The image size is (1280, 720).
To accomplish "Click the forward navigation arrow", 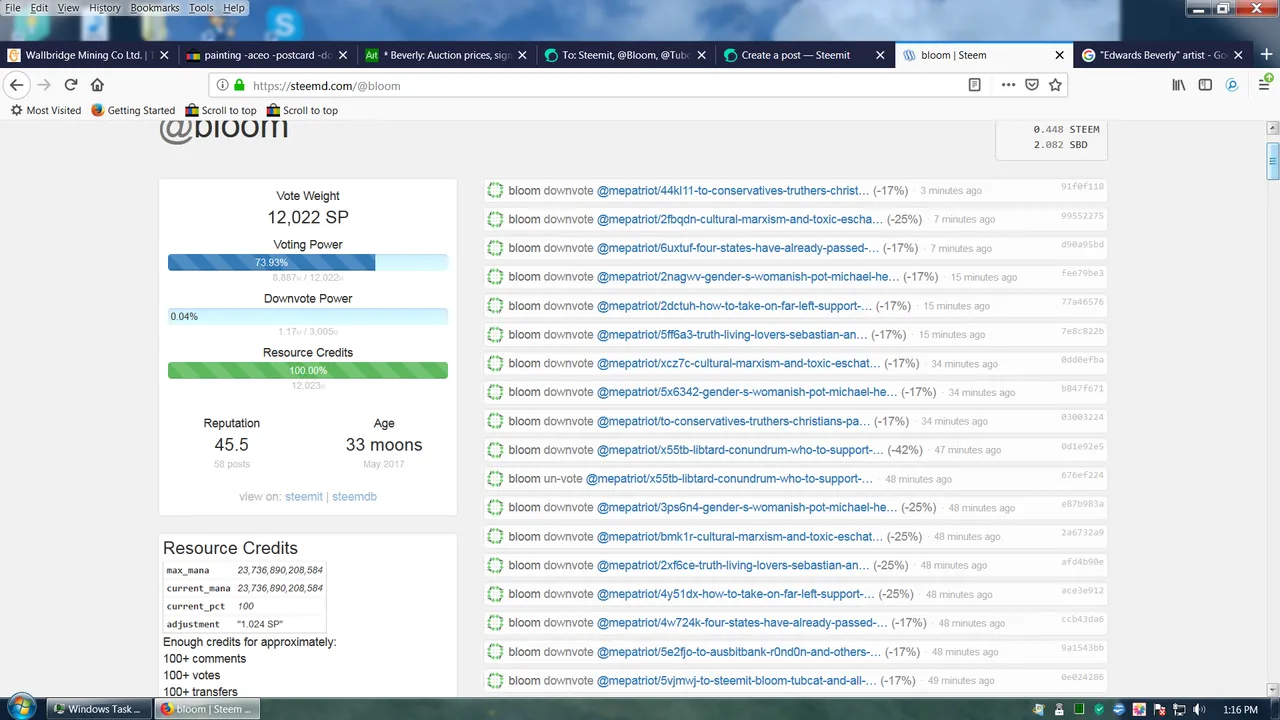I will 43,85.
